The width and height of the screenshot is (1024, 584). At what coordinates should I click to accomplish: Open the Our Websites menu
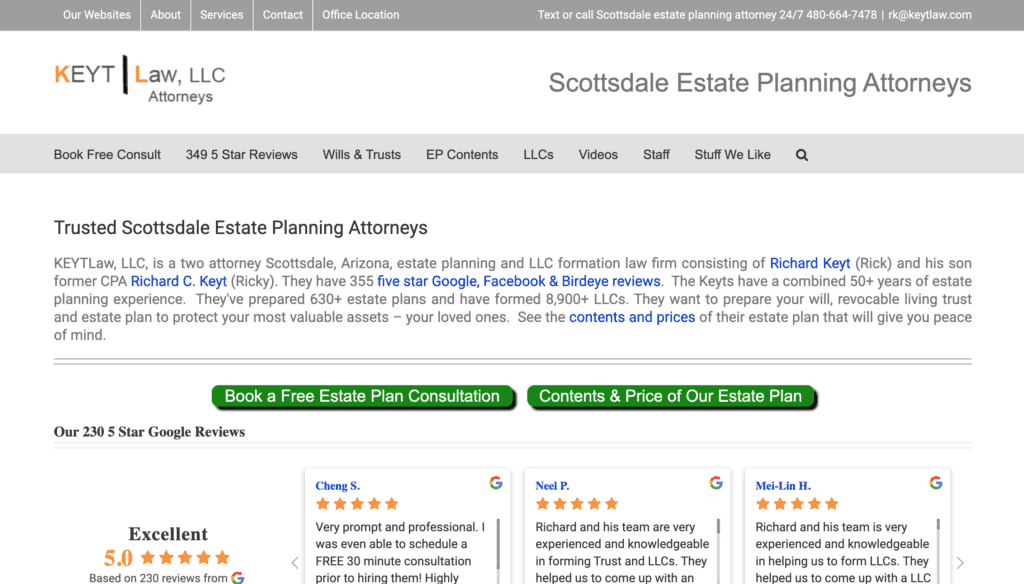click(x=97, y=15)
